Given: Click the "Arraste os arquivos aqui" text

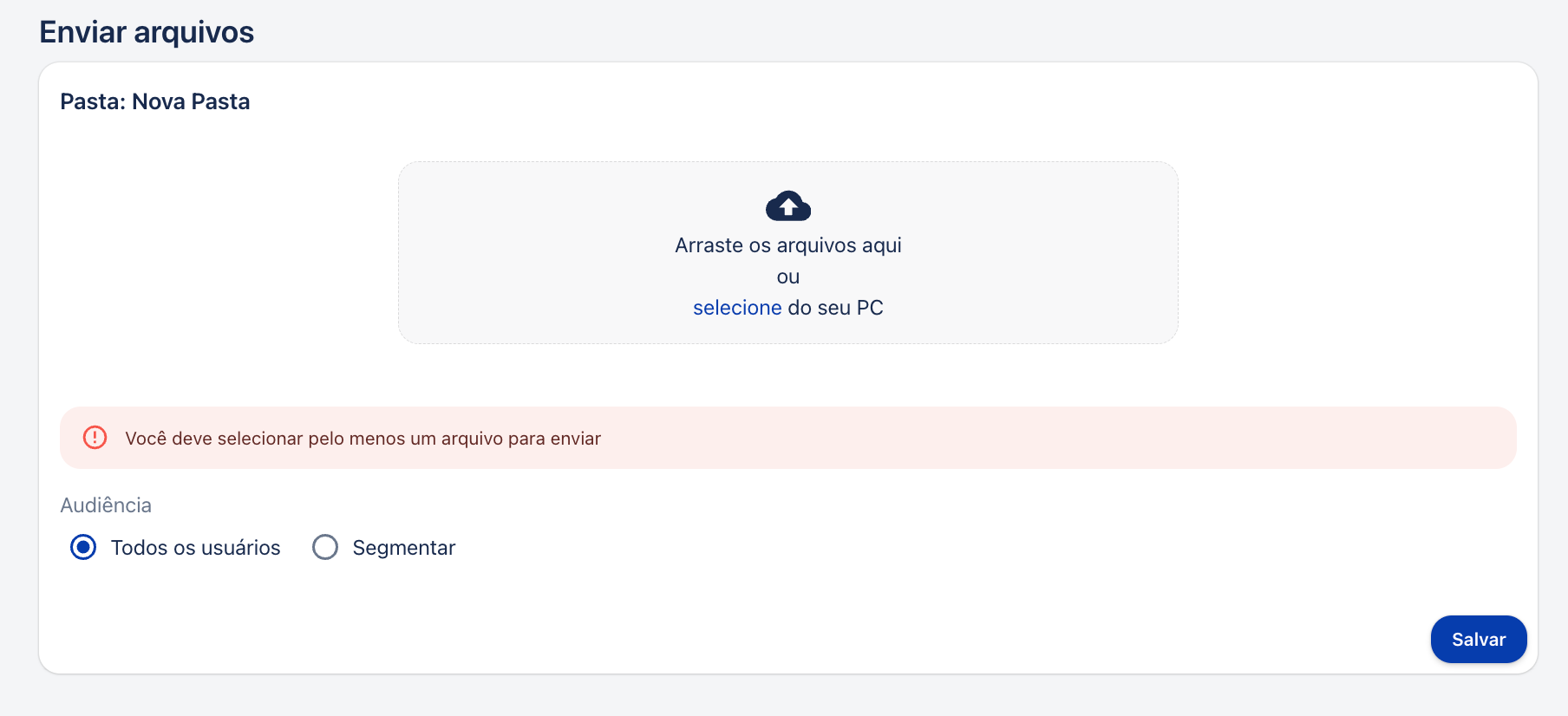Looking at the screenshot, I should (x=787, y=245).
